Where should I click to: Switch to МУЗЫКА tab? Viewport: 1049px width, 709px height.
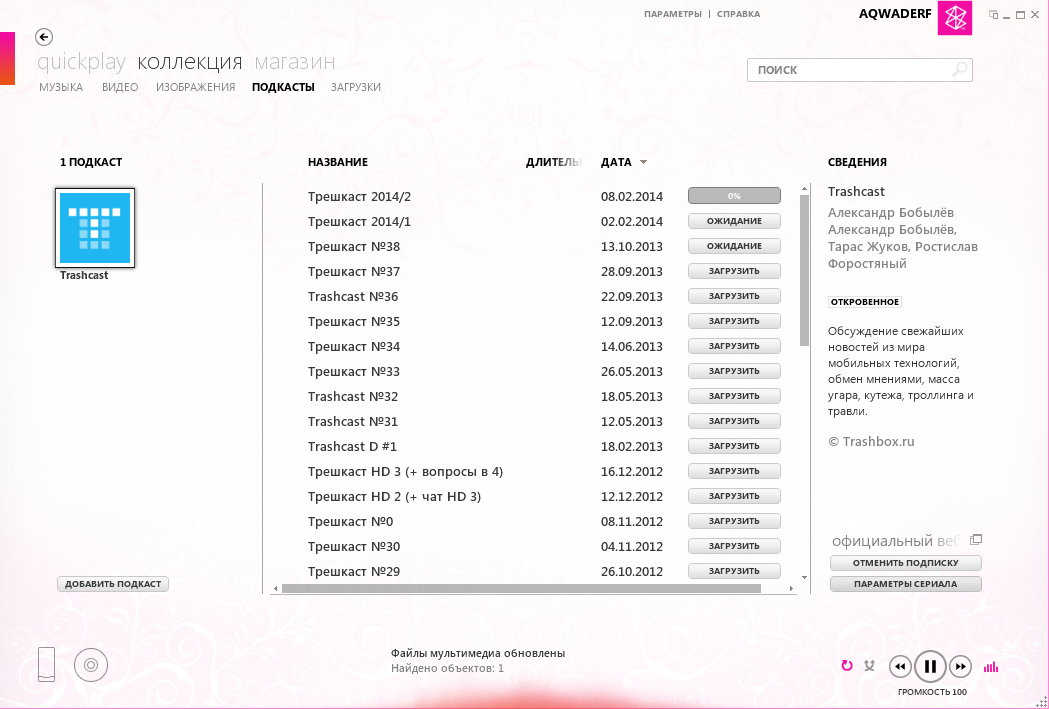[x=61, y=87]
